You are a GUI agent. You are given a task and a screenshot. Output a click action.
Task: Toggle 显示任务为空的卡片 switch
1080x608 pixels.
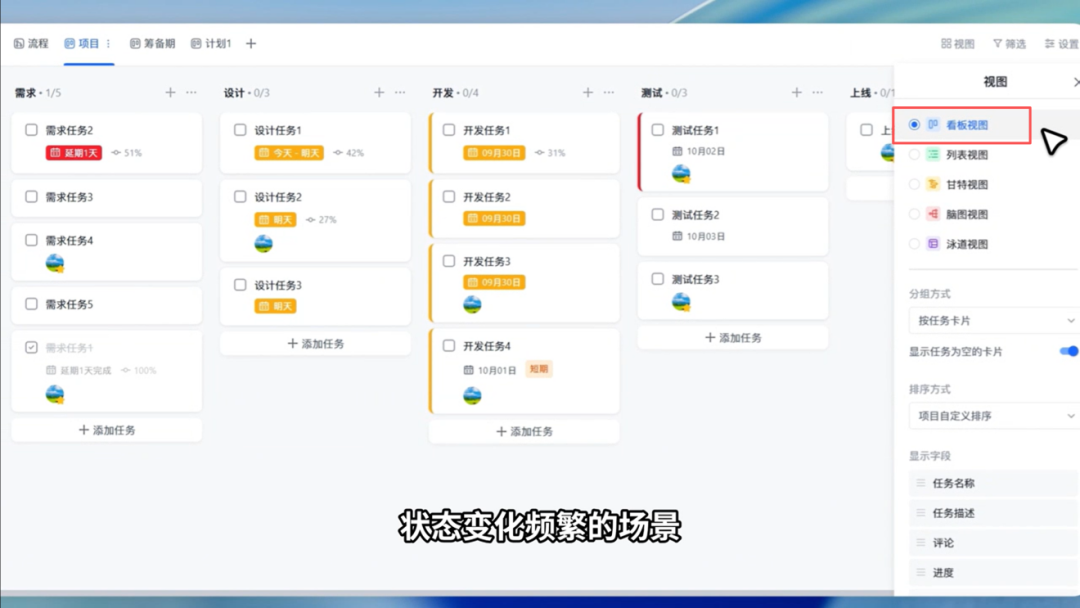coord(1069,351)
